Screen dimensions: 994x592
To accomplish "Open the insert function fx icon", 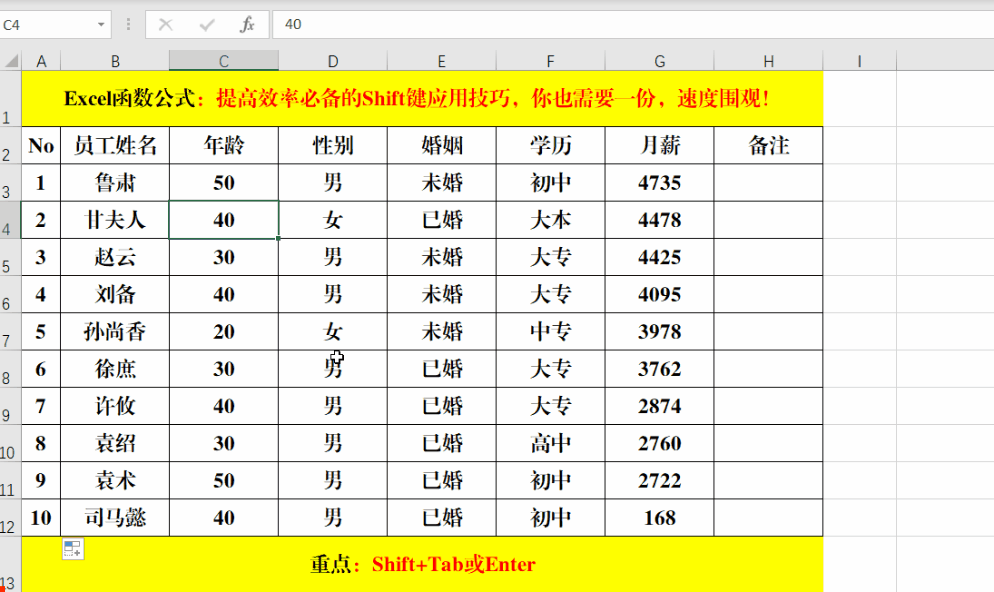I will point(247,25).
